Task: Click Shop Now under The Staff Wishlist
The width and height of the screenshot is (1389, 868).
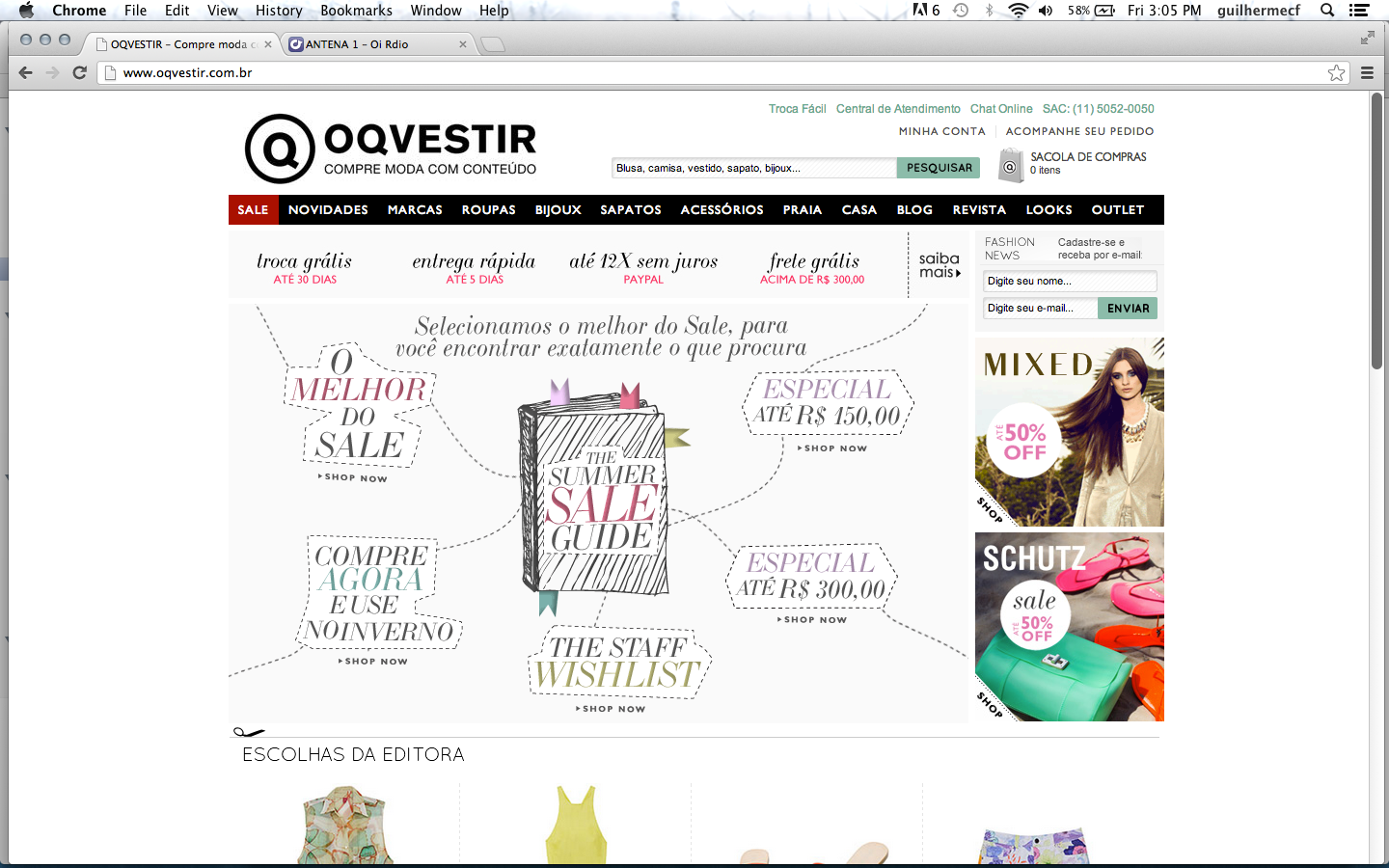Action: click(x=611, y=709)
